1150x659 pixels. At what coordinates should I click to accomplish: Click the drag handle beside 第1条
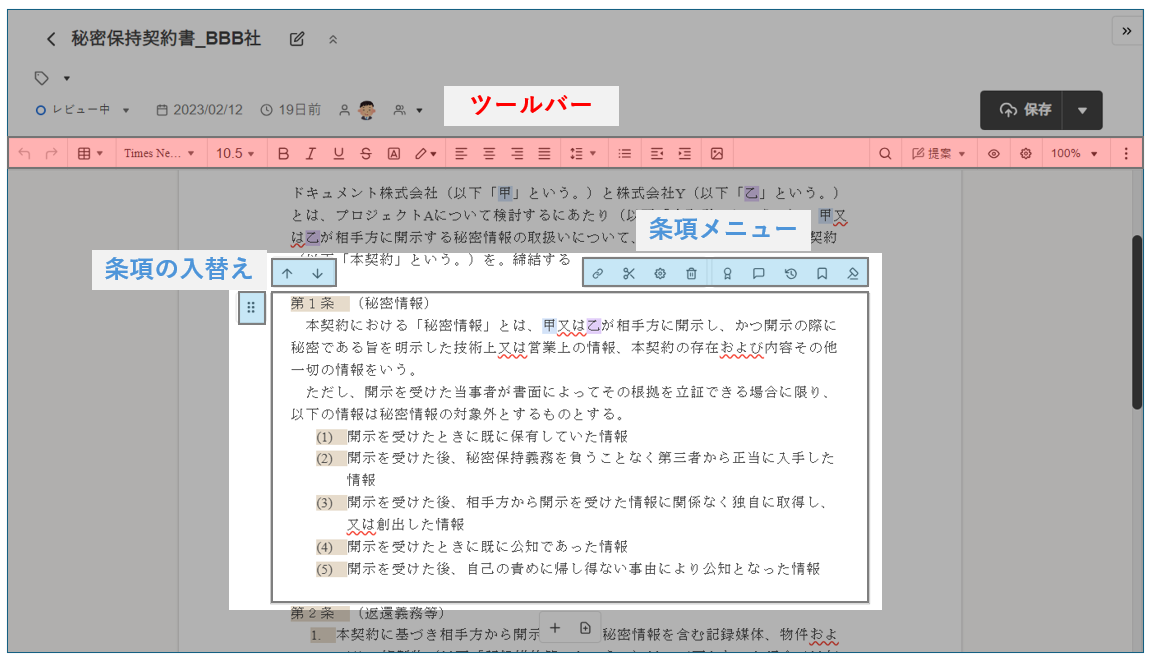[251, 308]
